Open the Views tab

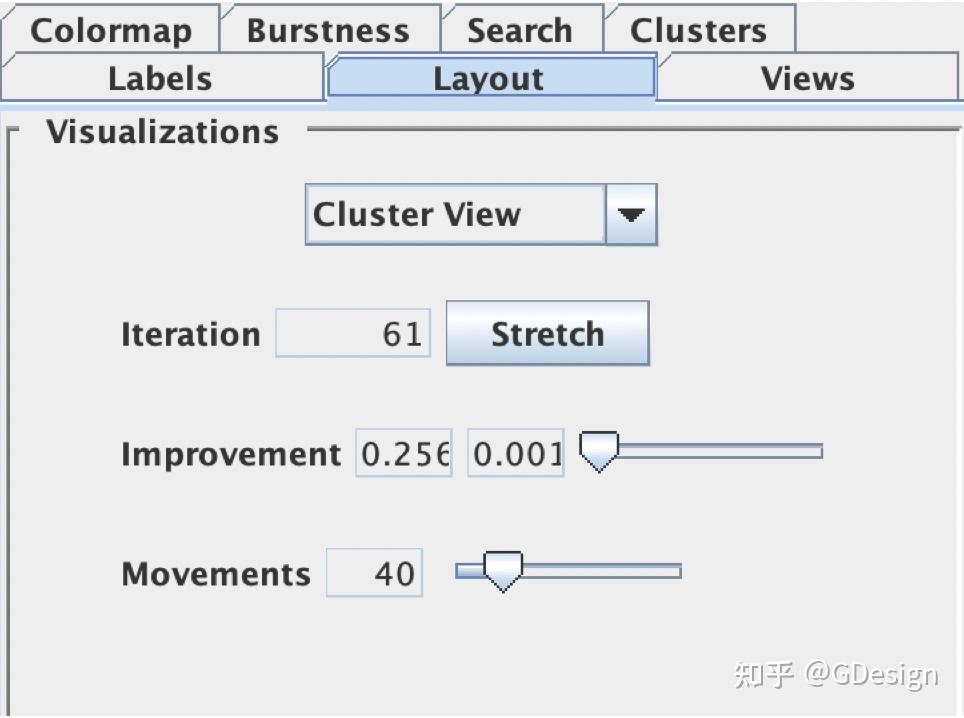tap(807, 79)
